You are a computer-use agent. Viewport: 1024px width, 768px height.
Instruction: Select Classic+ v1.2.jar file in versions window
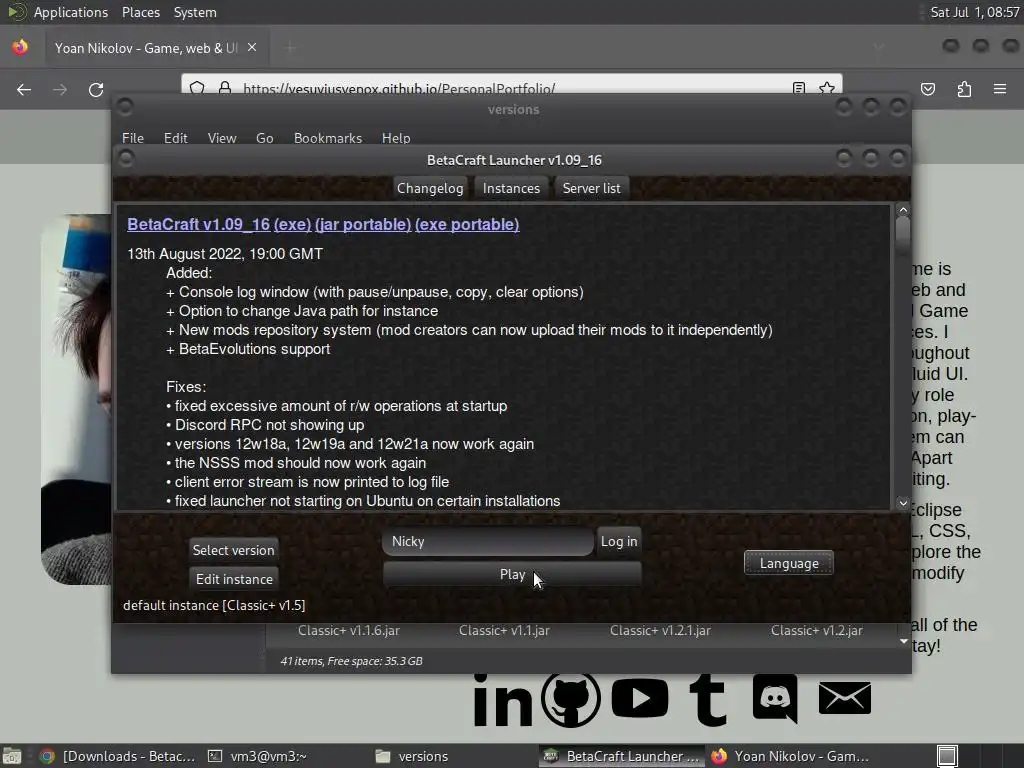[x=816, y=630]
